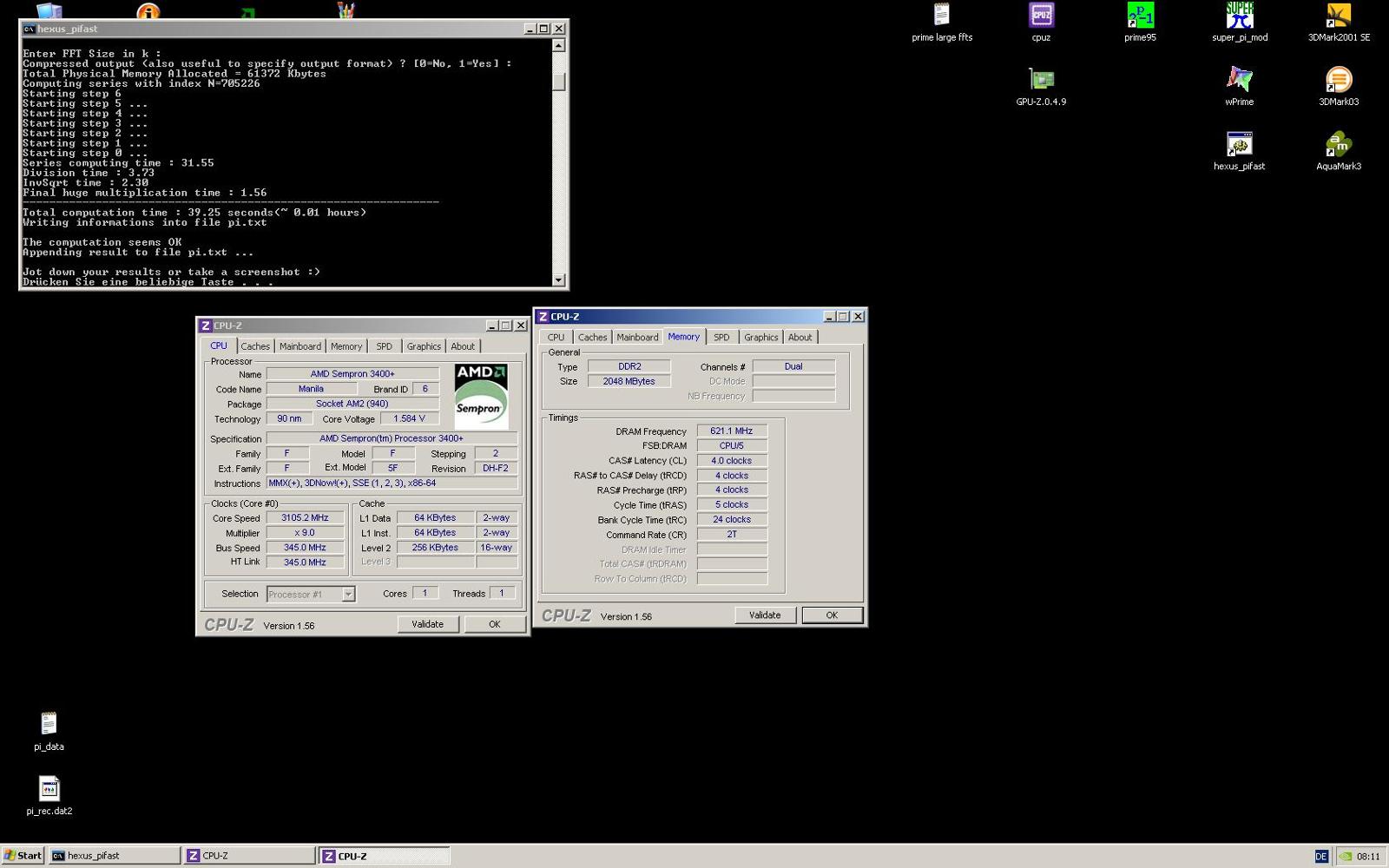Click the Bank Cycle Time 24 clocks value
The width and height of the screenshot is (1389, 868).
732,519
